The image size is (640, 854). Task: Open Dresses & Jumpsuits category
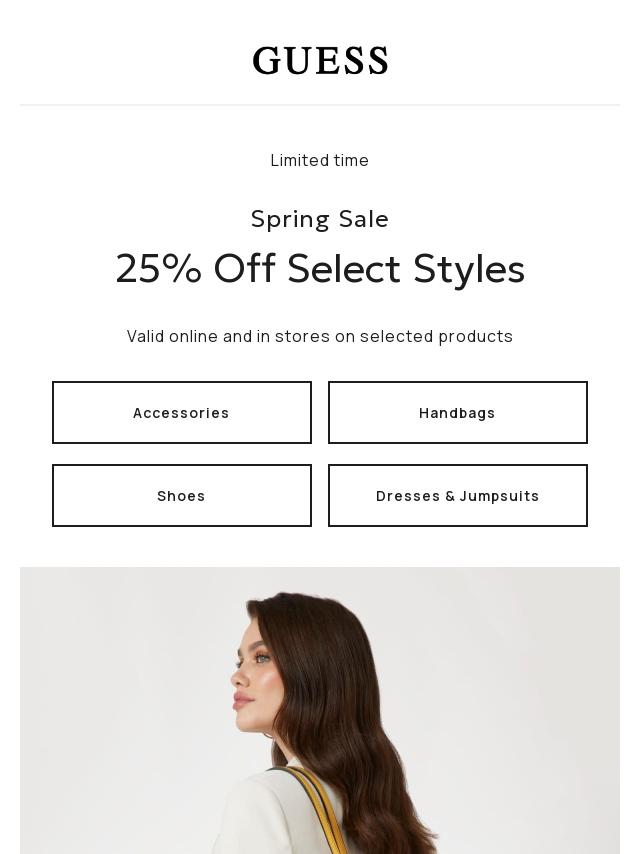(458, 496)
